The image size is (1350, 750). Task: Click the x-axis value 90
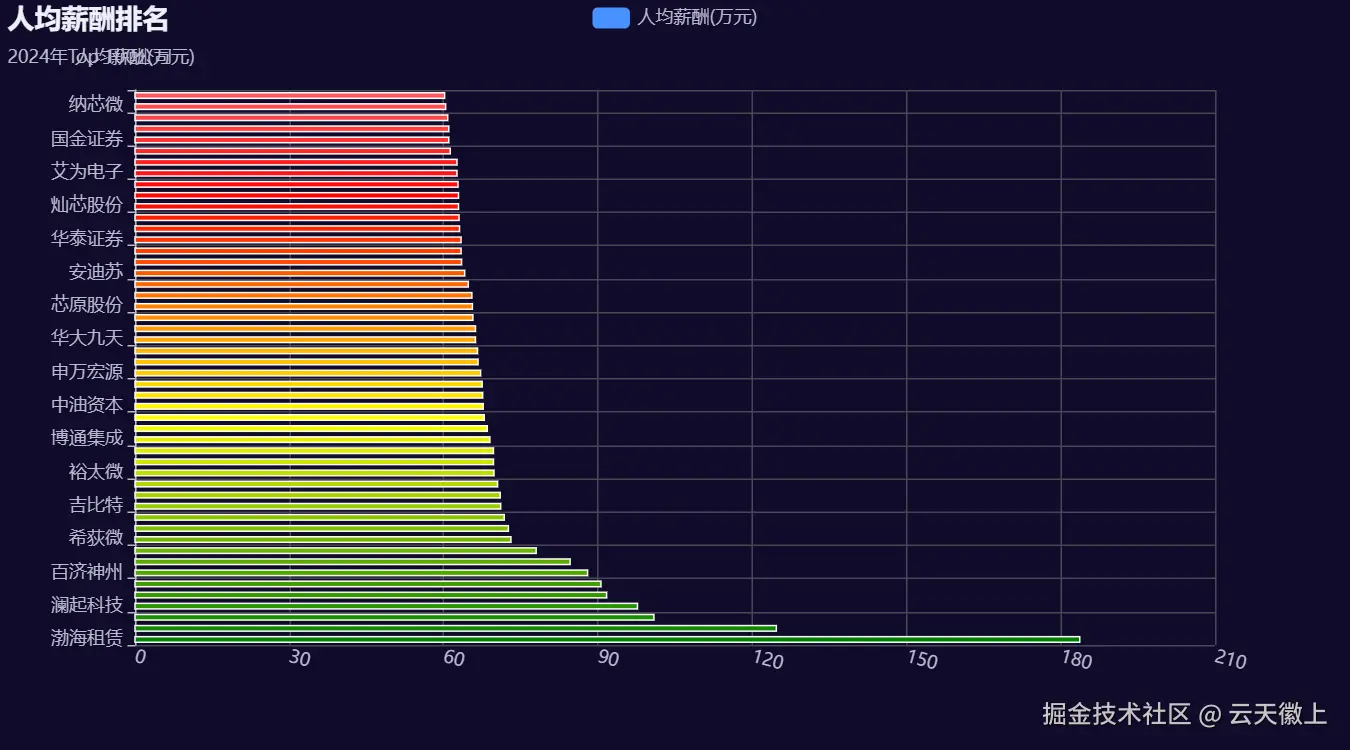(607, 658)
